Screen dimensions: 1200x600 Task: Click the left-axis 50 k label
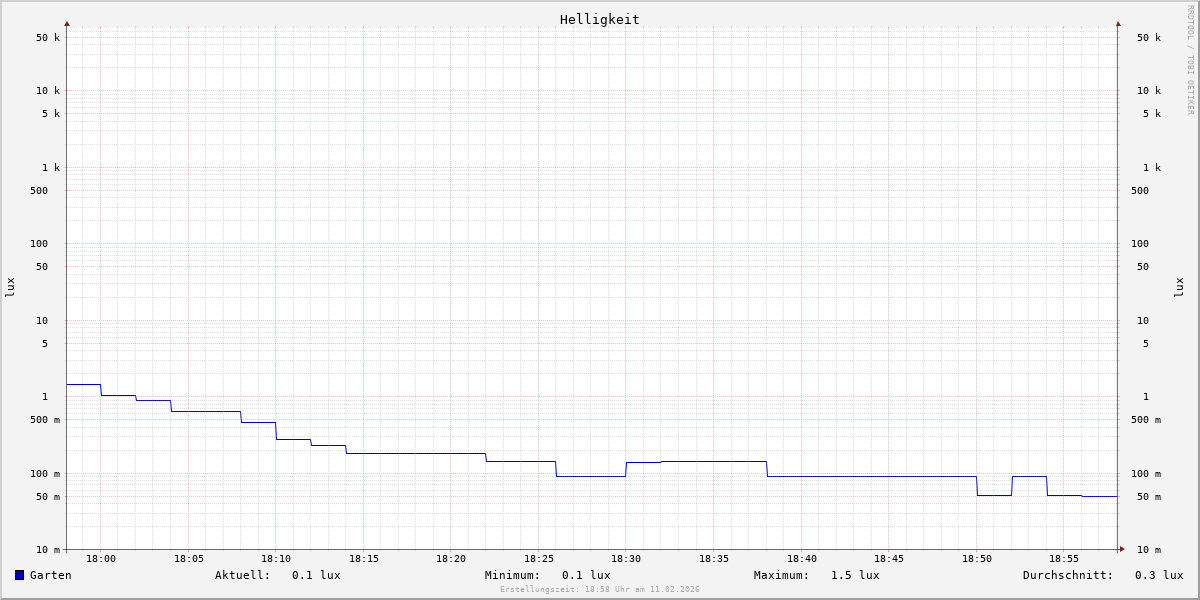click(x=48, y=38)
